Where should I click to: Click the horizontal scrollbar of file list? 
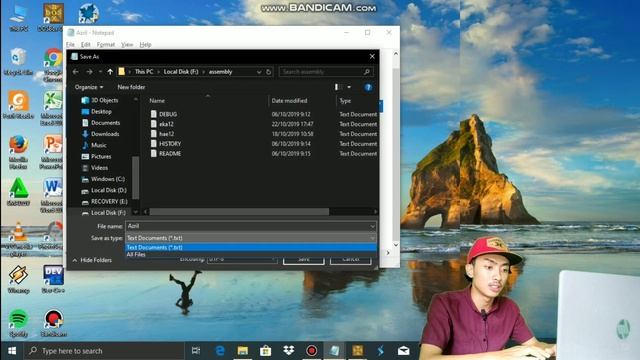[239, 212]
